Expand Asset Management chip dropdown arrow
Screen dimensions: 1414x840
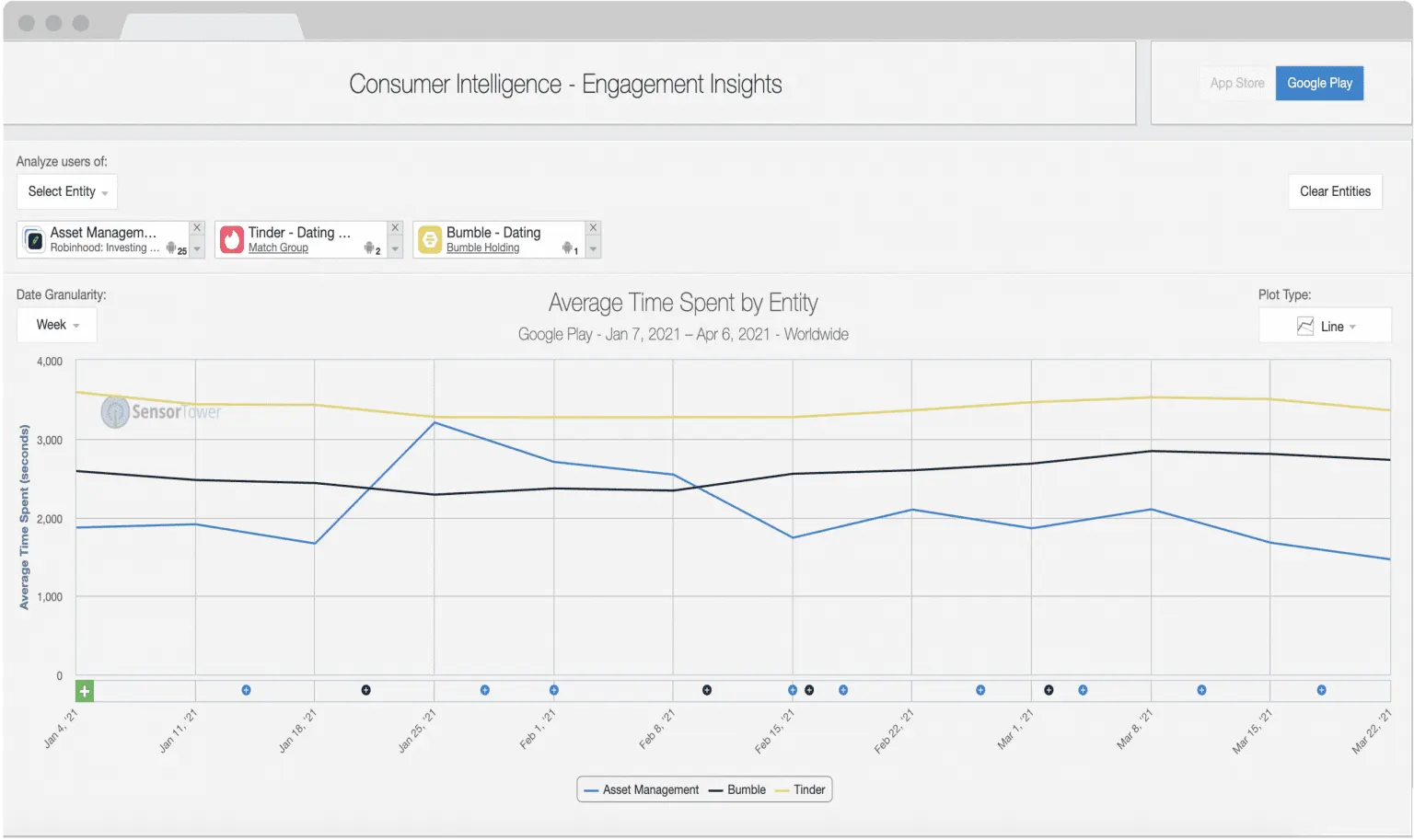[x=197, y=248]
